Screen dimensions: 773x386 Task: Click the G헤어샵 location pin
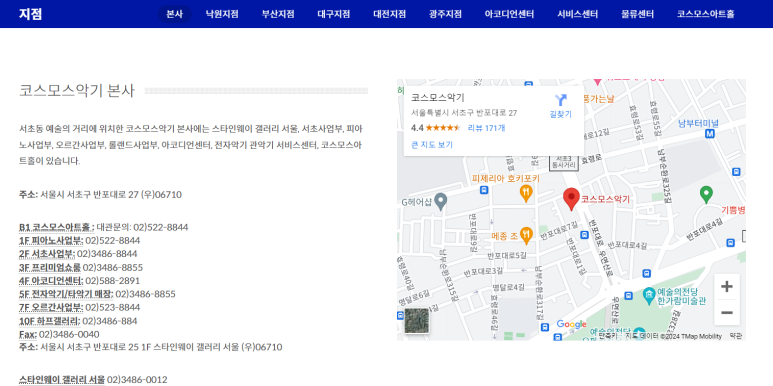[x=441, y=201]
